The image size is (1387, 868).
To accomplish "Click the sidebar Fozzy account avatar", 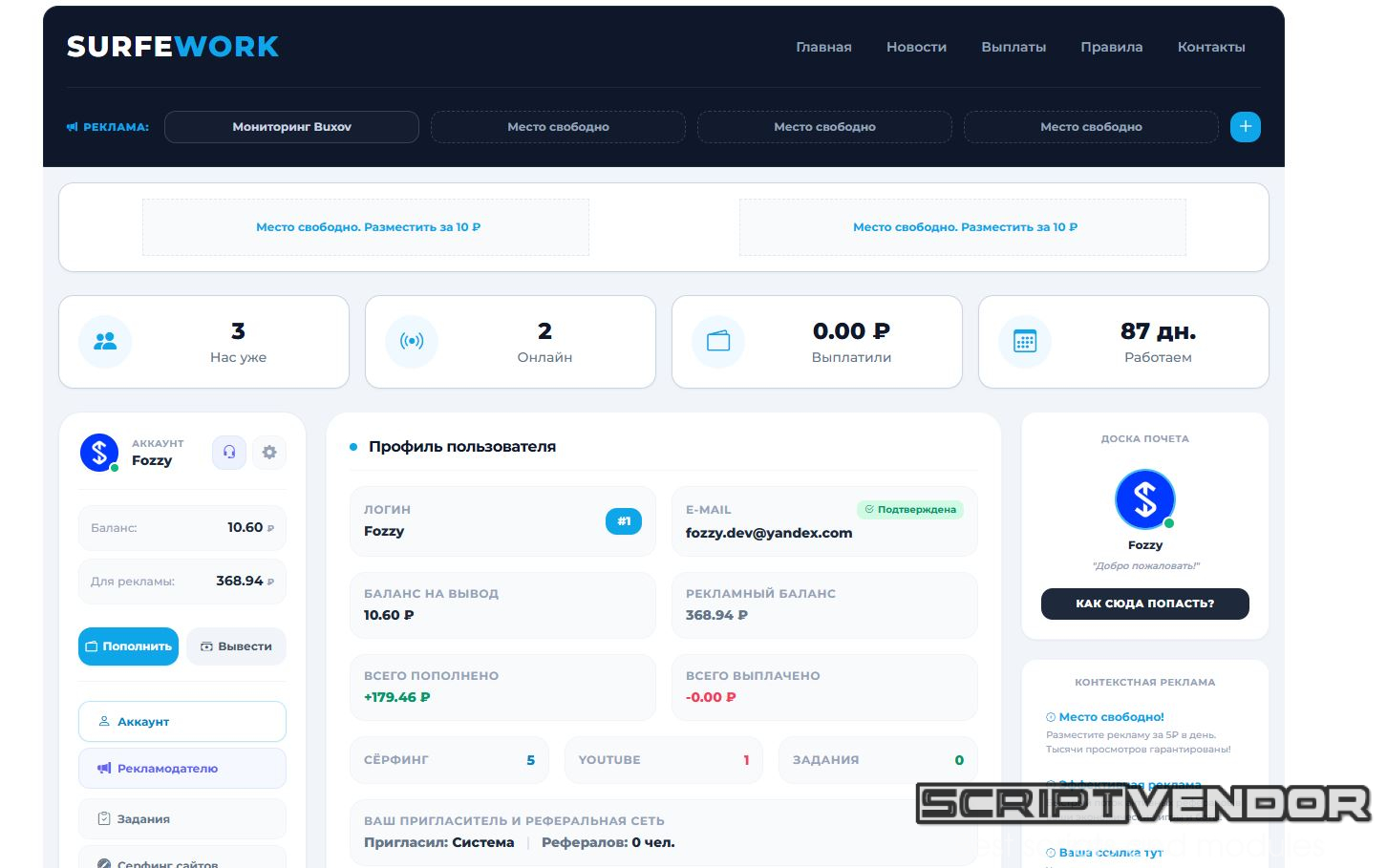I will pos(99,453).
